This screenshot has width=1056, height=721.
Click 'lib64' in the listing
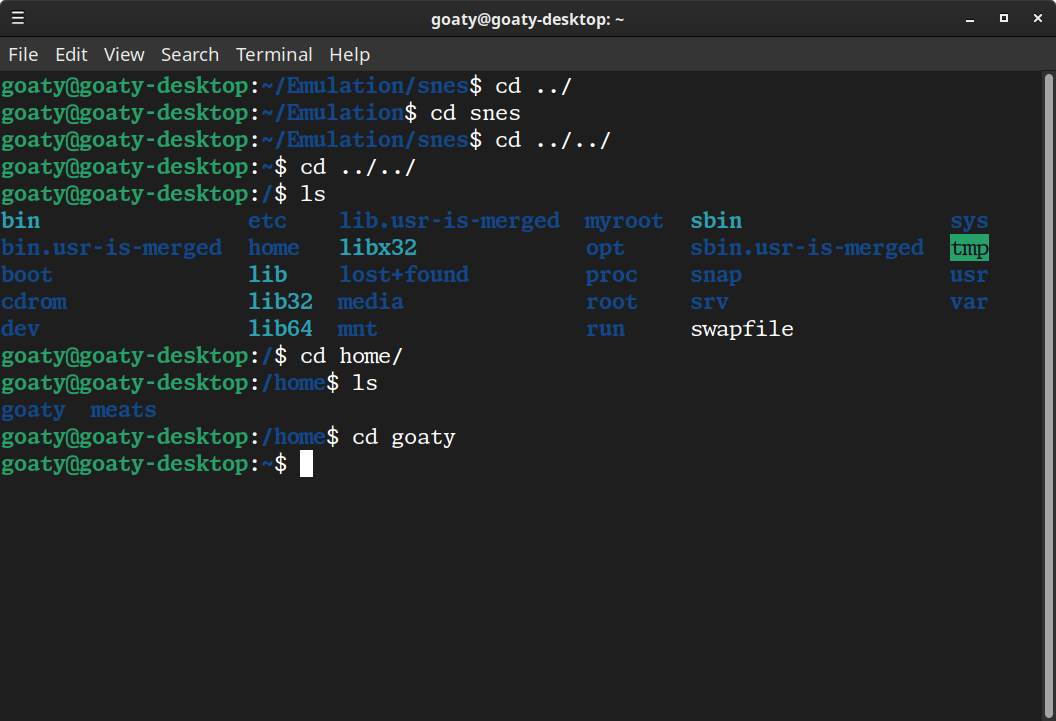(280, 329)
